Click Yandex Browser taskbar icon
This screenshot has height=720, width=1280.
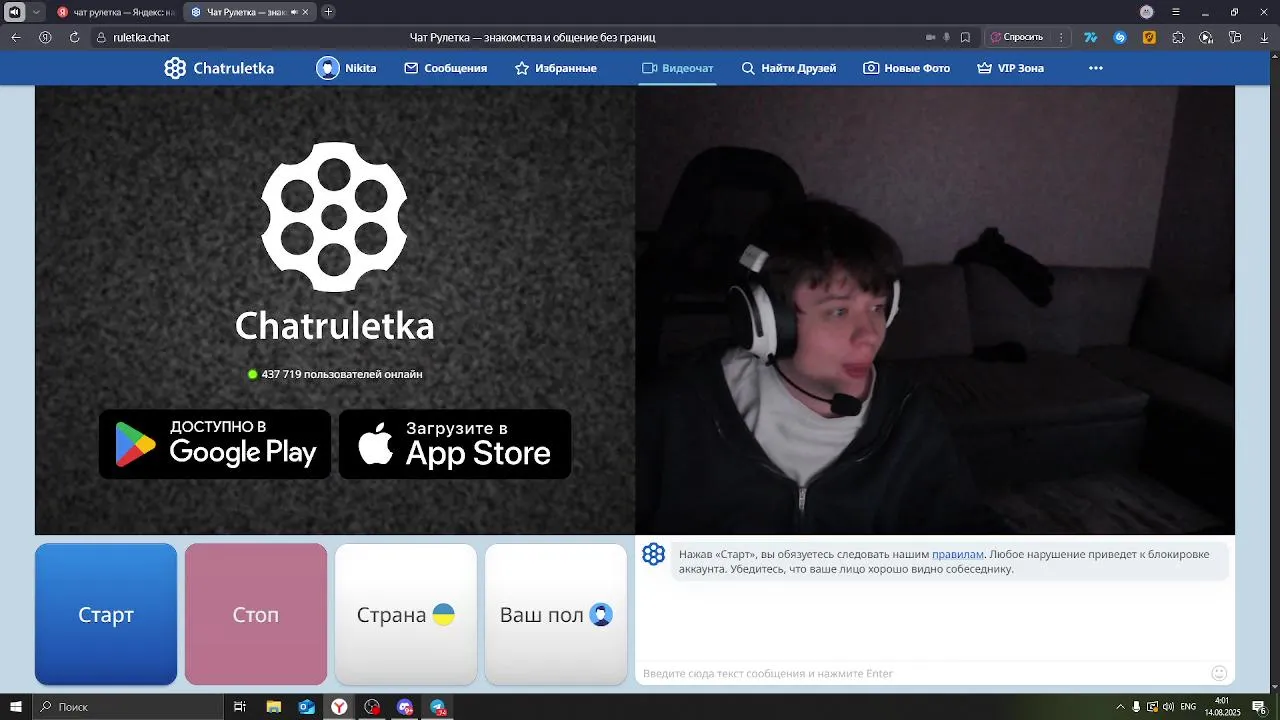[x=340, y=707]
